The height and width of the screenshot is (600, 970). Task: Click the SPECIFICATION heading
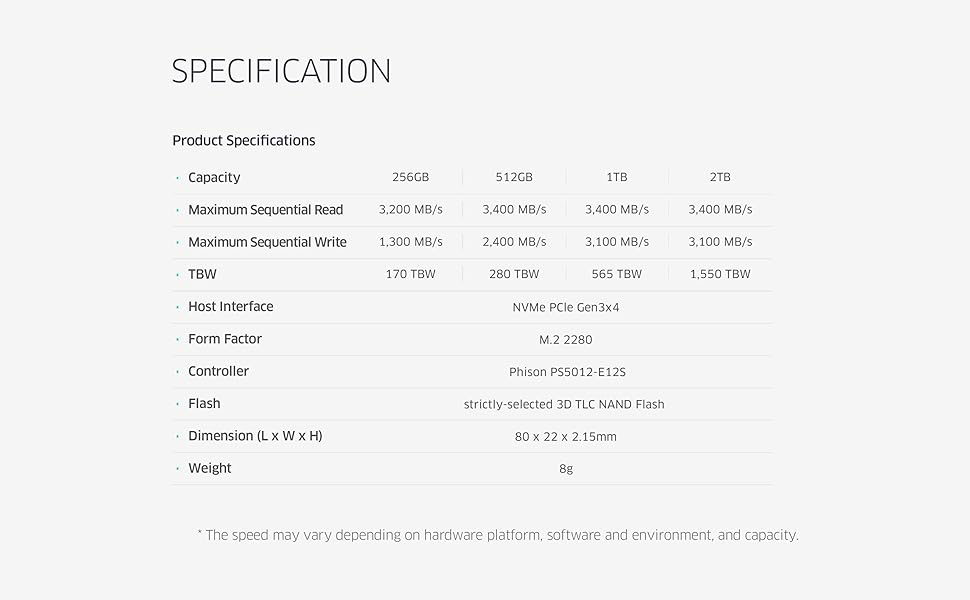(x=281, y=71)
